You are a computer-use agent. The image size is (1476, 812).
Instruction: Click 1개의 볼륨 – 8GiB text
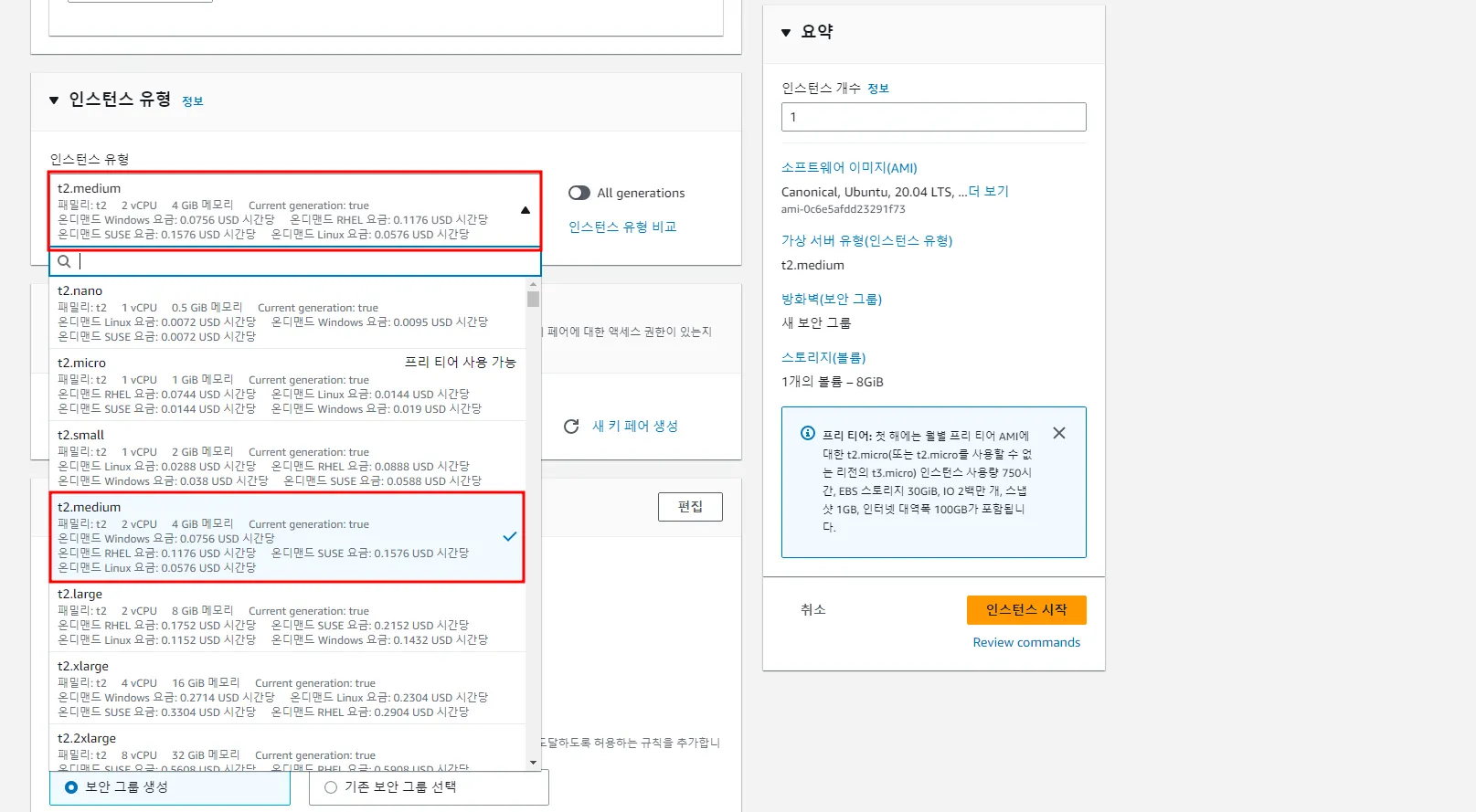(833, 382)
